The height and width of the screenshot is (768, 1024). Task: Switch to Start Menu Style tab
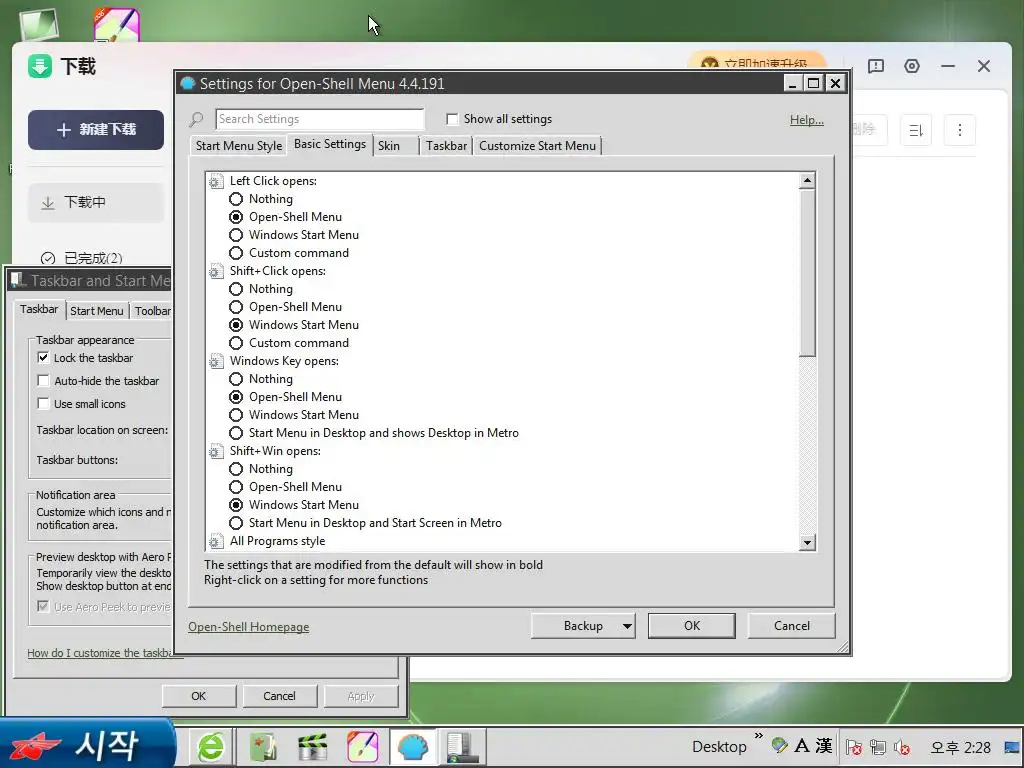pos(239,146)
